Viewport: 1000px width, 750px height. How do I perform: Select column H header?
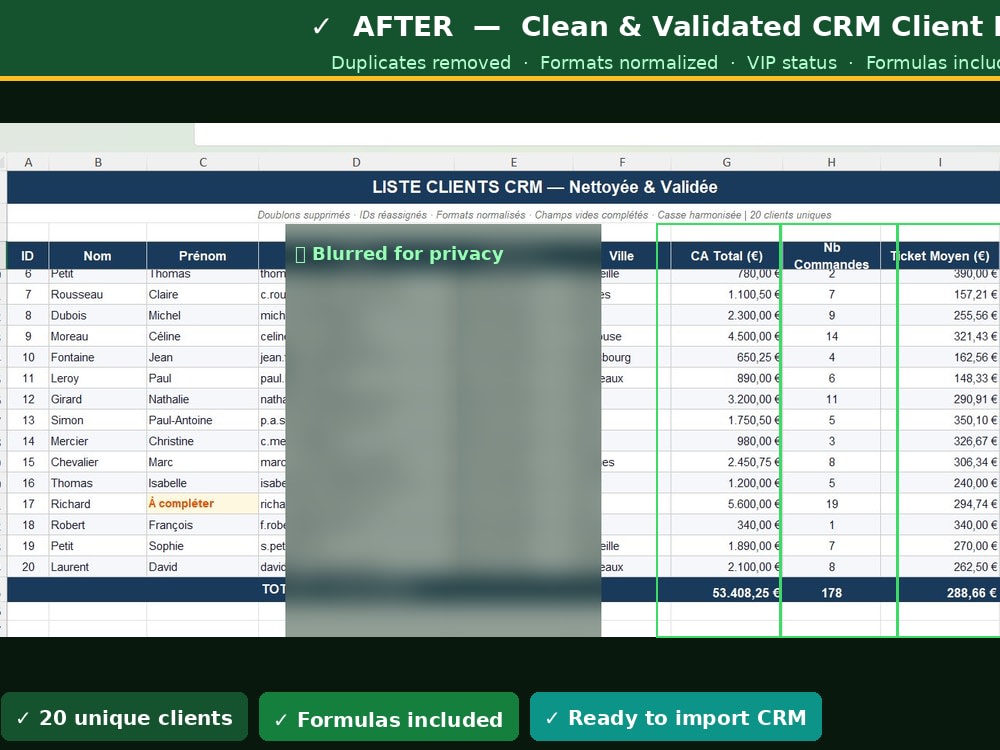click(831, 163)
